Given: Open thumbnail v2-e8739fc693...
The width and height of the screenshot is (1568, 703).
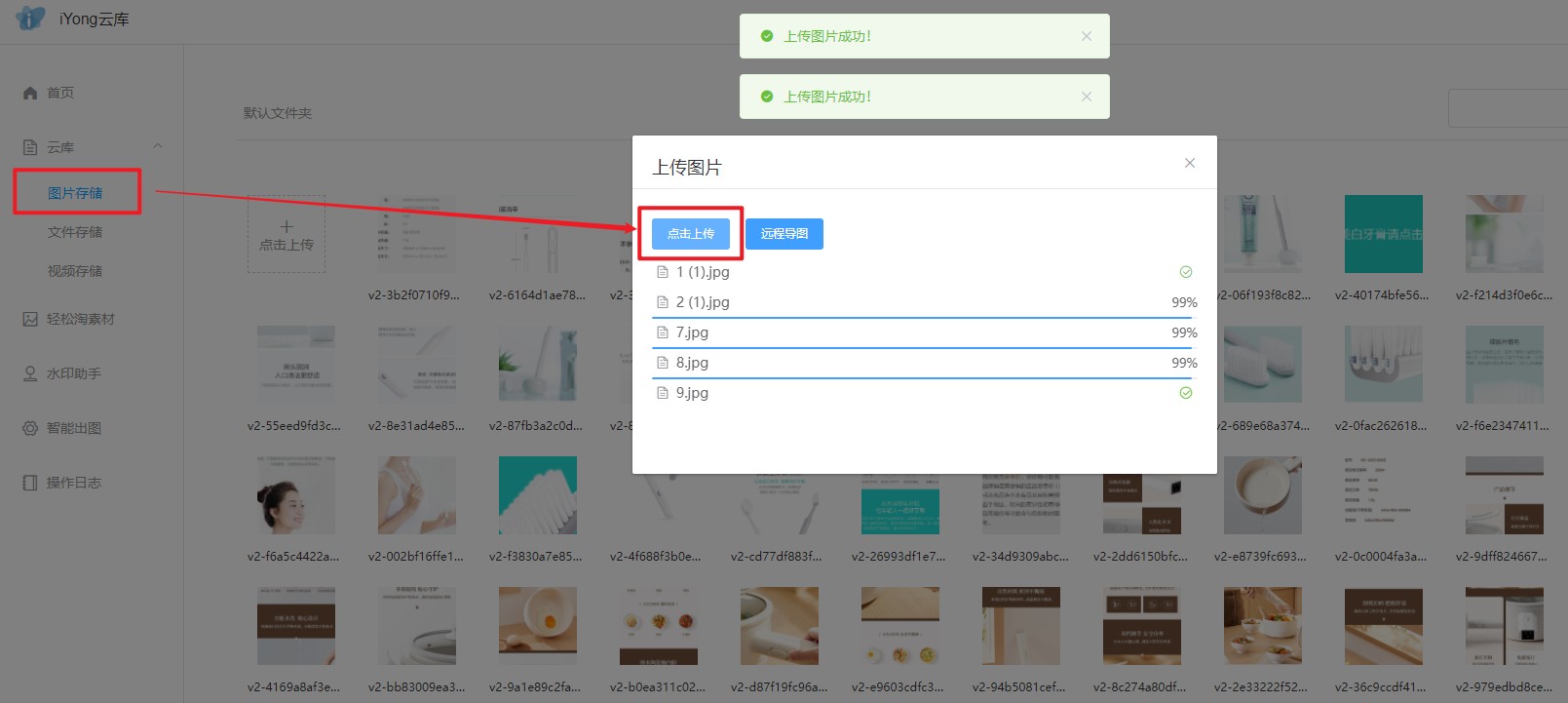Looking at the screenshot, I should point(1263,495).
